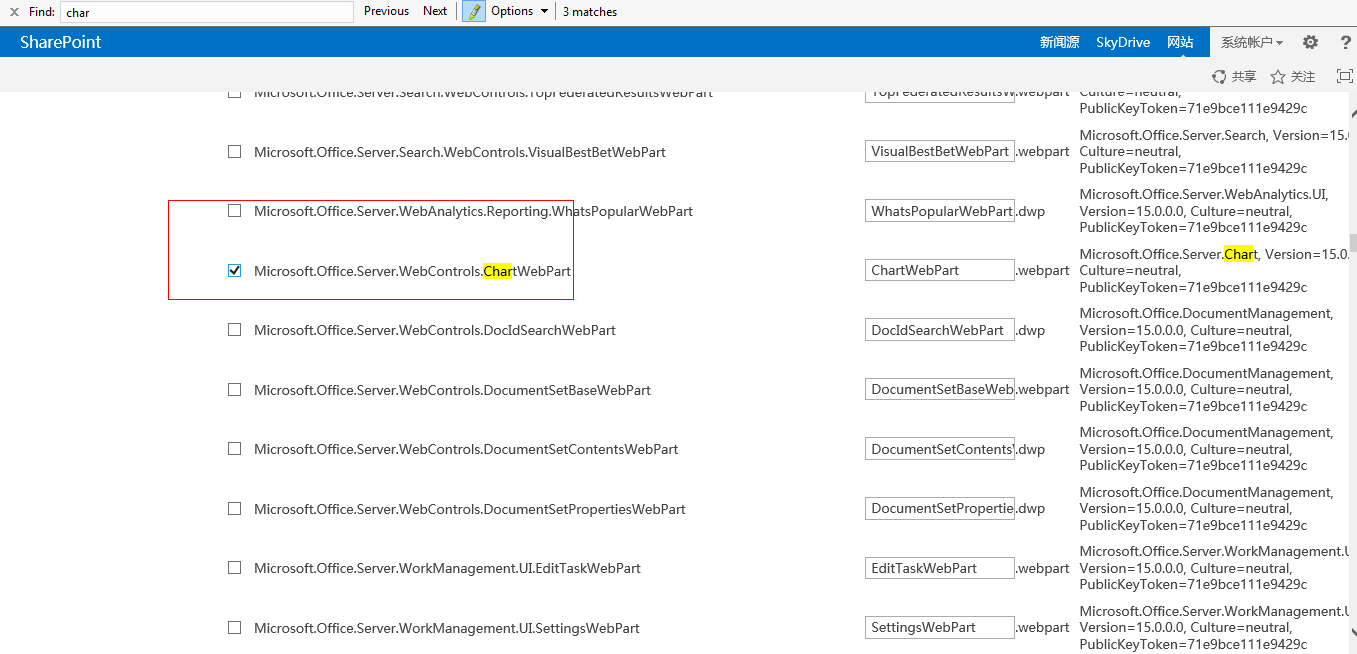1357x654 pixels.
Task: Click the focus on content icon
Action: (x=1344, y=77)
